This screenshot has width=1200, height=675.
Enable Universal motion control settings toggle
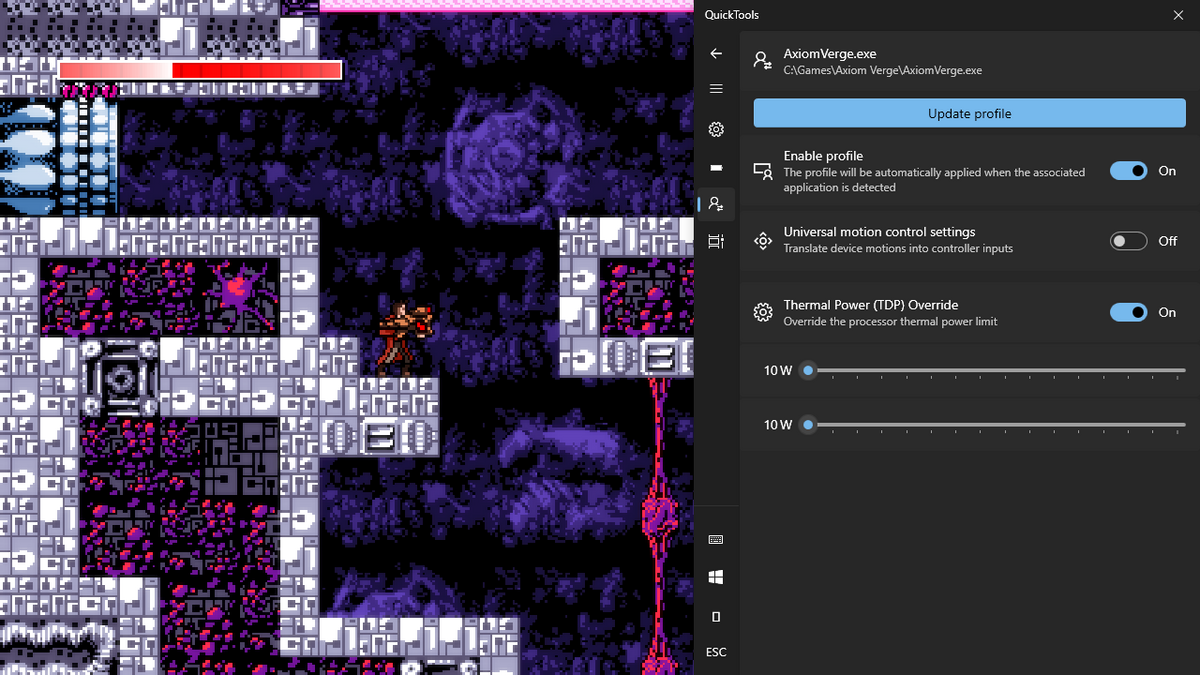(1129, 241)
